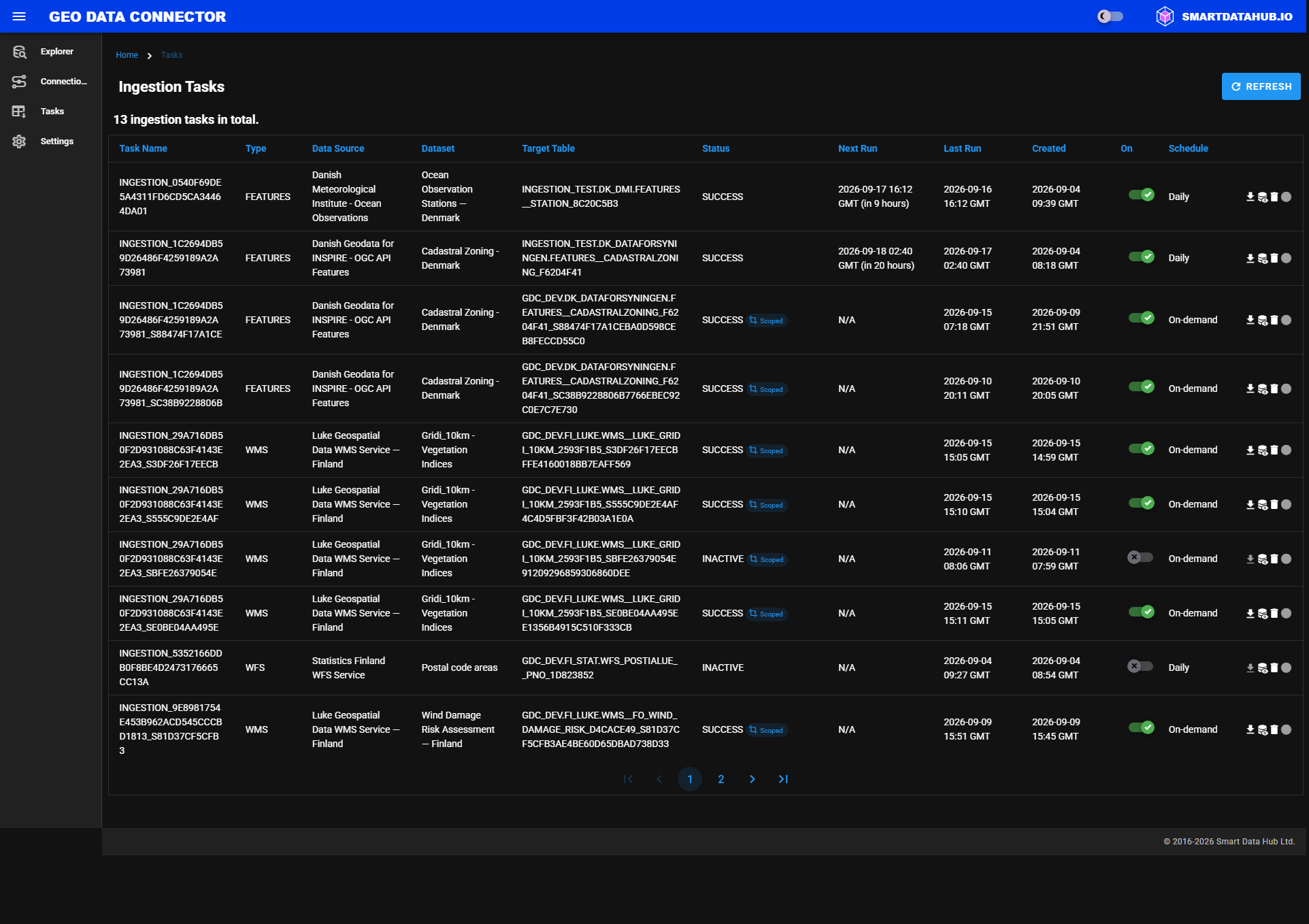Sort by Status column header
Viewport: 1309px width, 924px height.
(x=716, y=148)
